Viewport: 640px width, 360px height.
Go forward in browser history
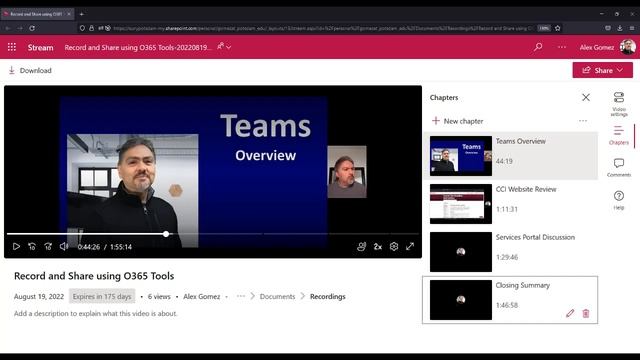[20, 28]
